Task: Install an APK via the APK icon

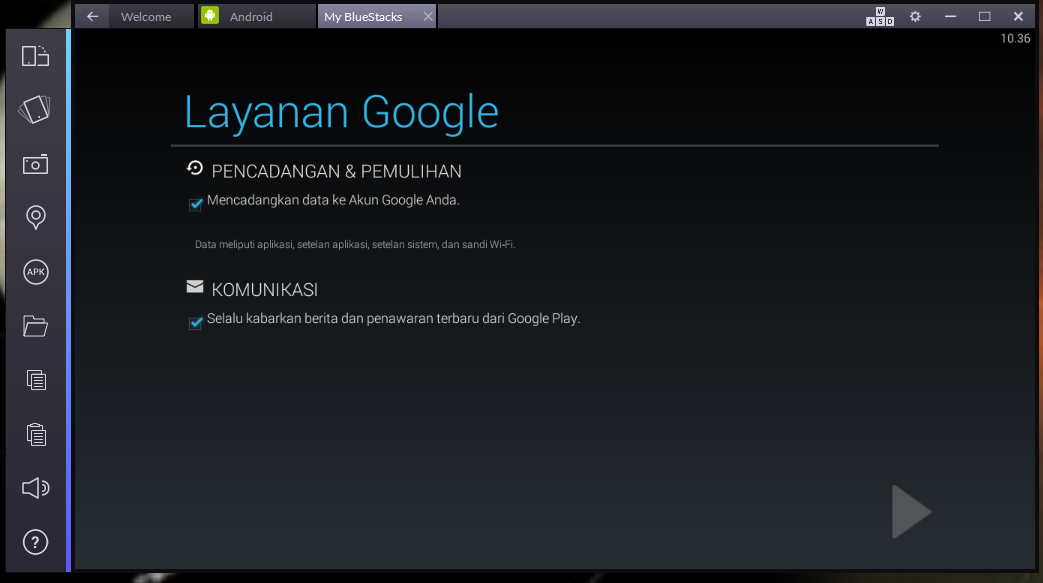Action: (x=35, y=272)
